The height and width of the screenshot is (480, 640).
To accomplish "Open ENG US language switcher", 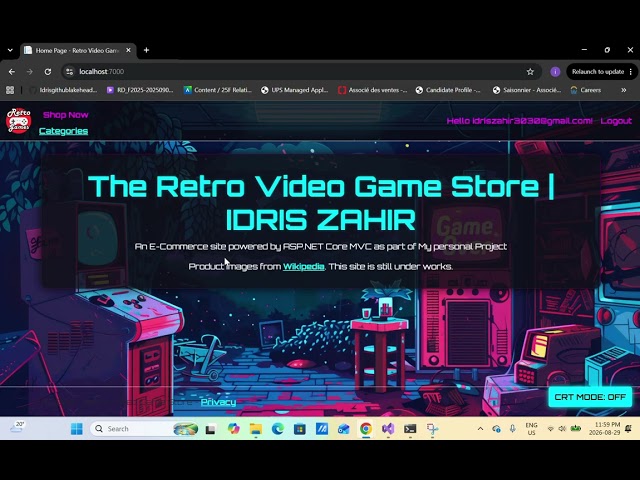I will (x=531, y=429).
